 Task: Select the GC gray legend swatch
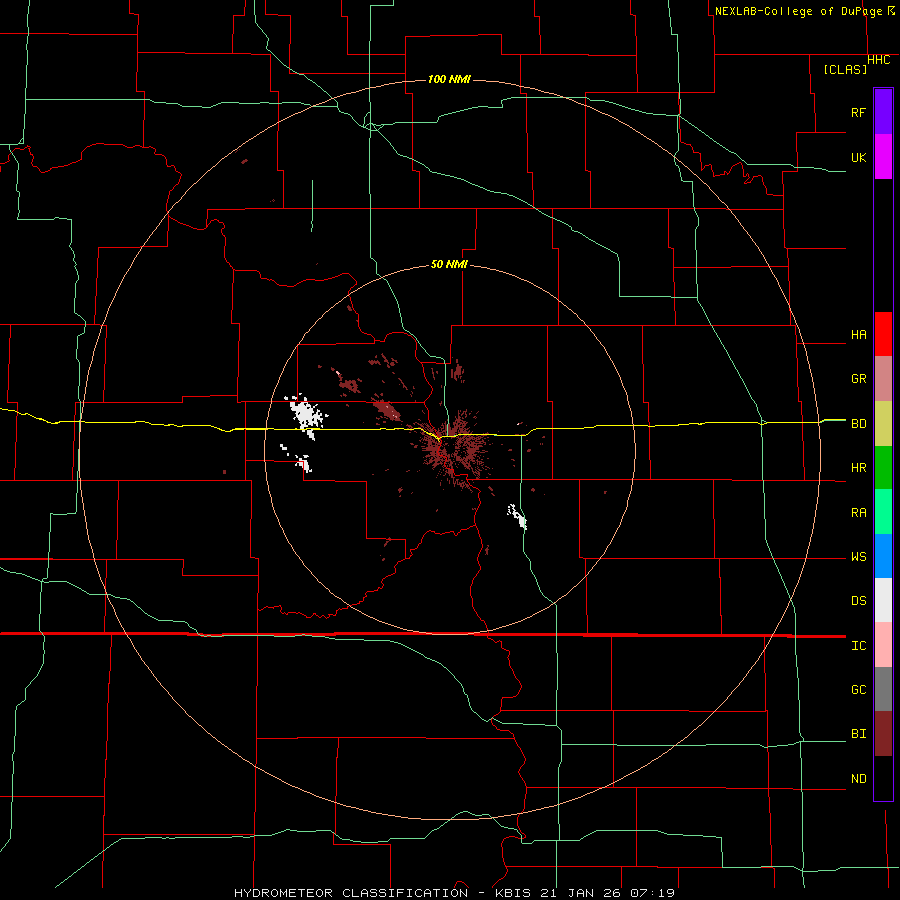883,689
